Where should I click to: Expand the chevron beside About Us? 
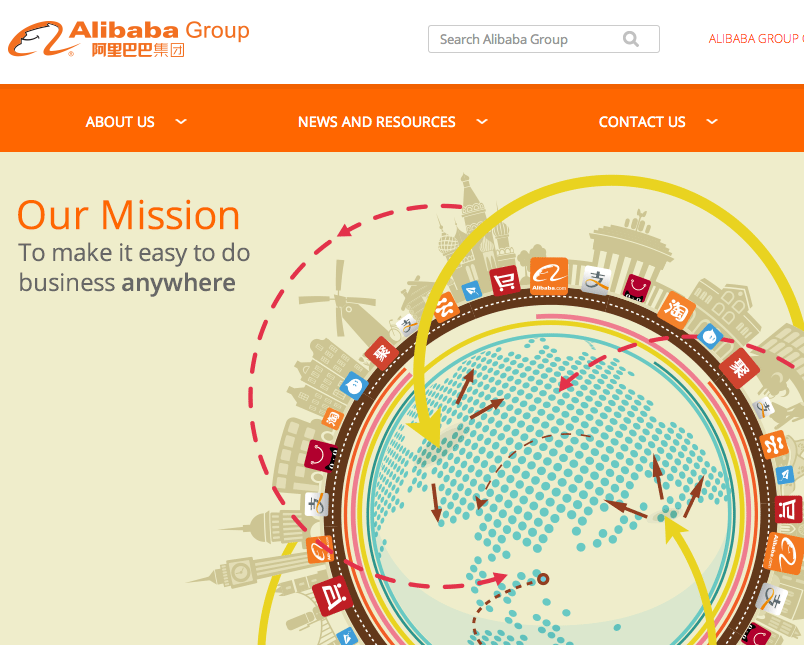click(x=181, y=122)
